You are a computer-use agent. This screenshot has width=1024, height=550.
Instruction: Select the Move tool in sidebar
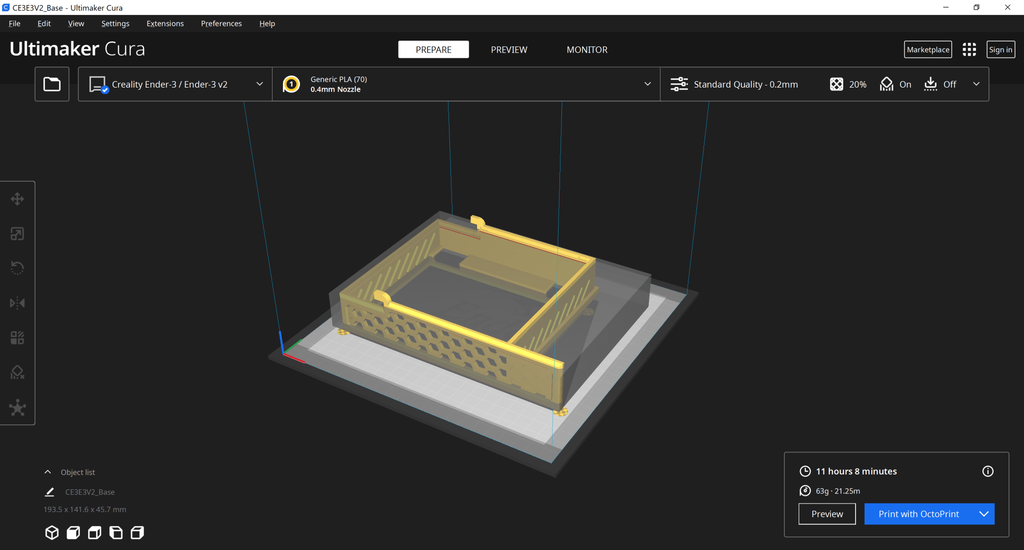tap(18, 199)
